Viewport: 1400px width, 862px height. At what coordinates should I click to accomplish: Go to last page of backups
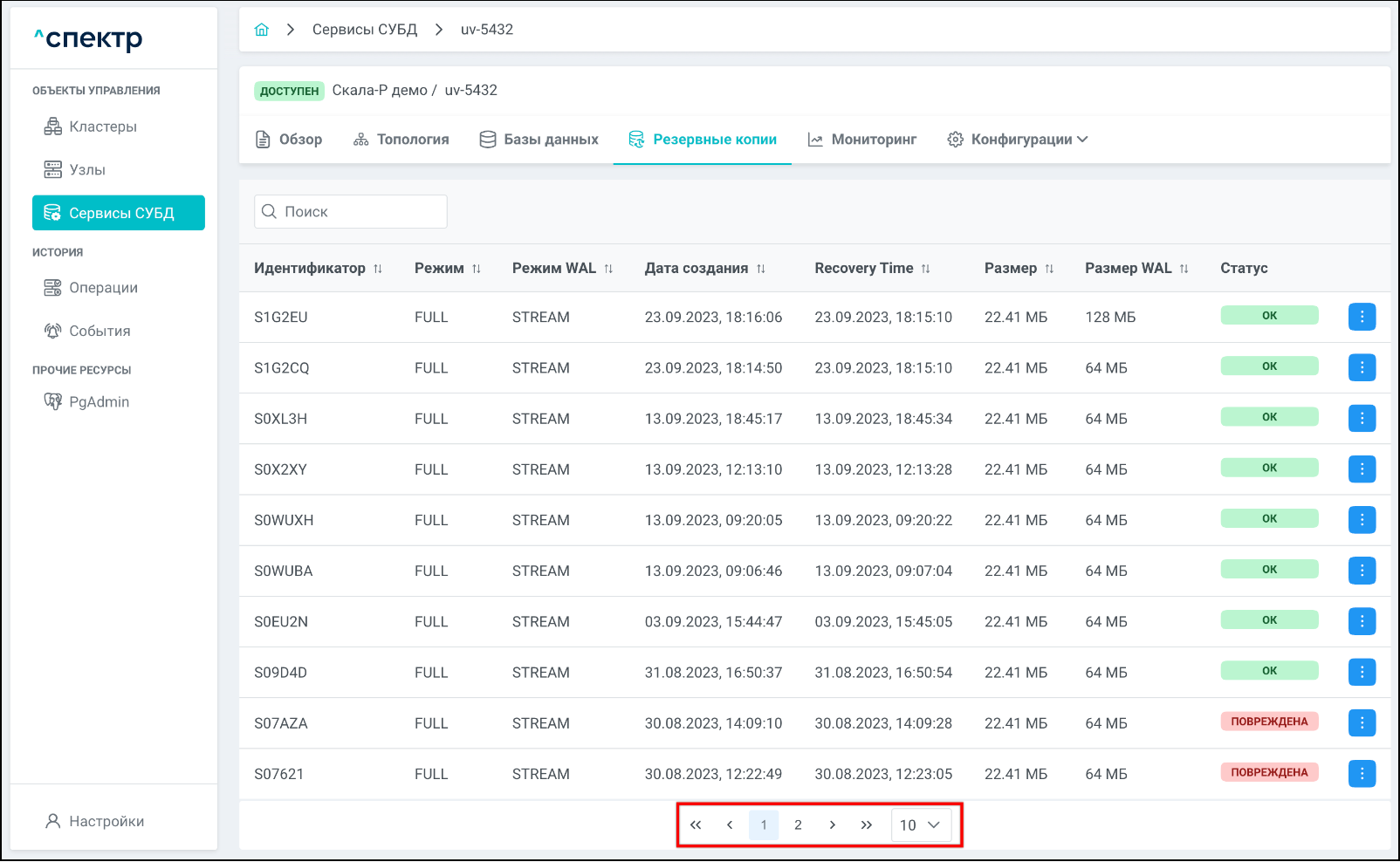click(x=866, y=824)
